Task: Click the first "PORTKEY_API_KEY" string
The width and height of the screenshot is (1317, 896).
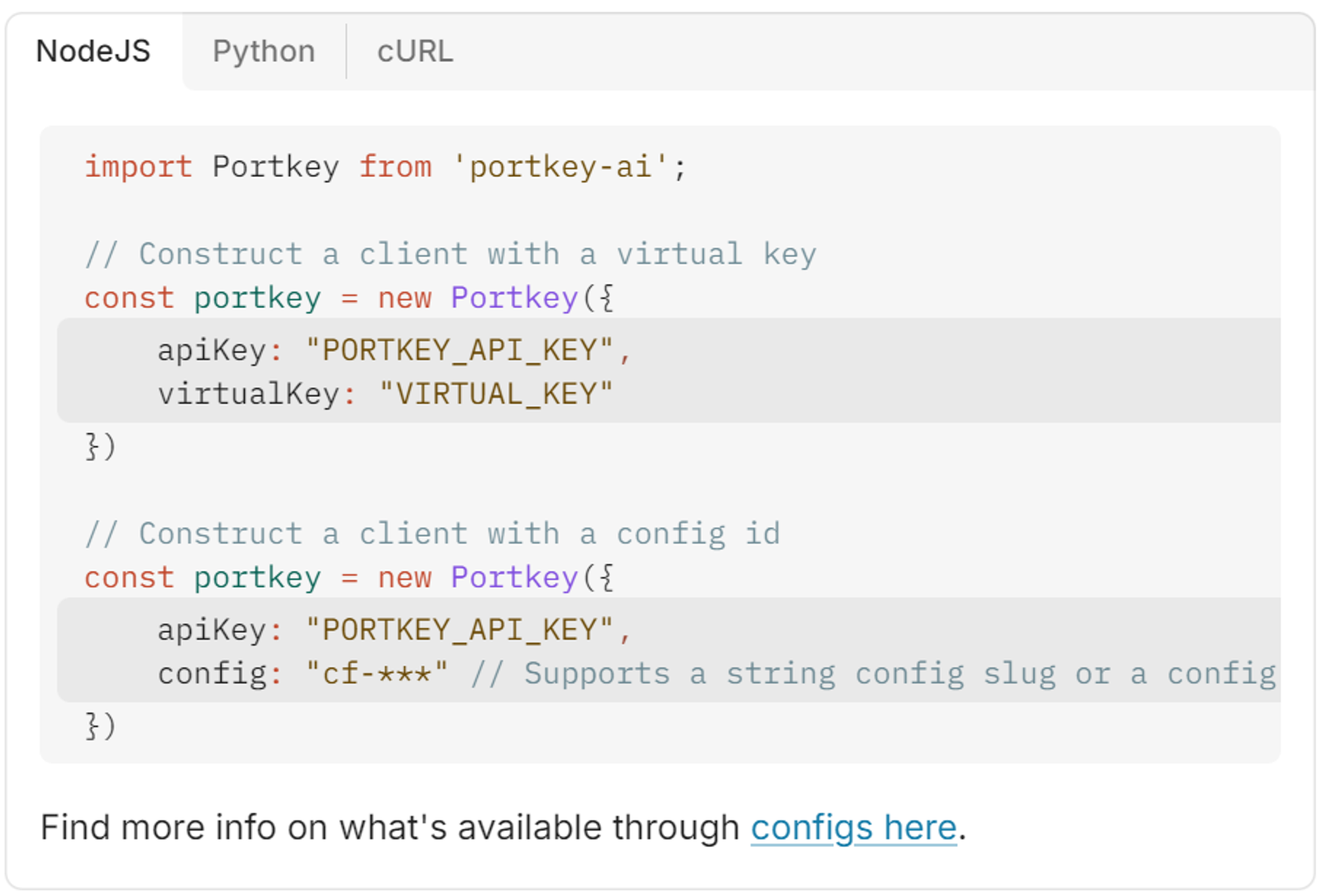Action: 460,350
